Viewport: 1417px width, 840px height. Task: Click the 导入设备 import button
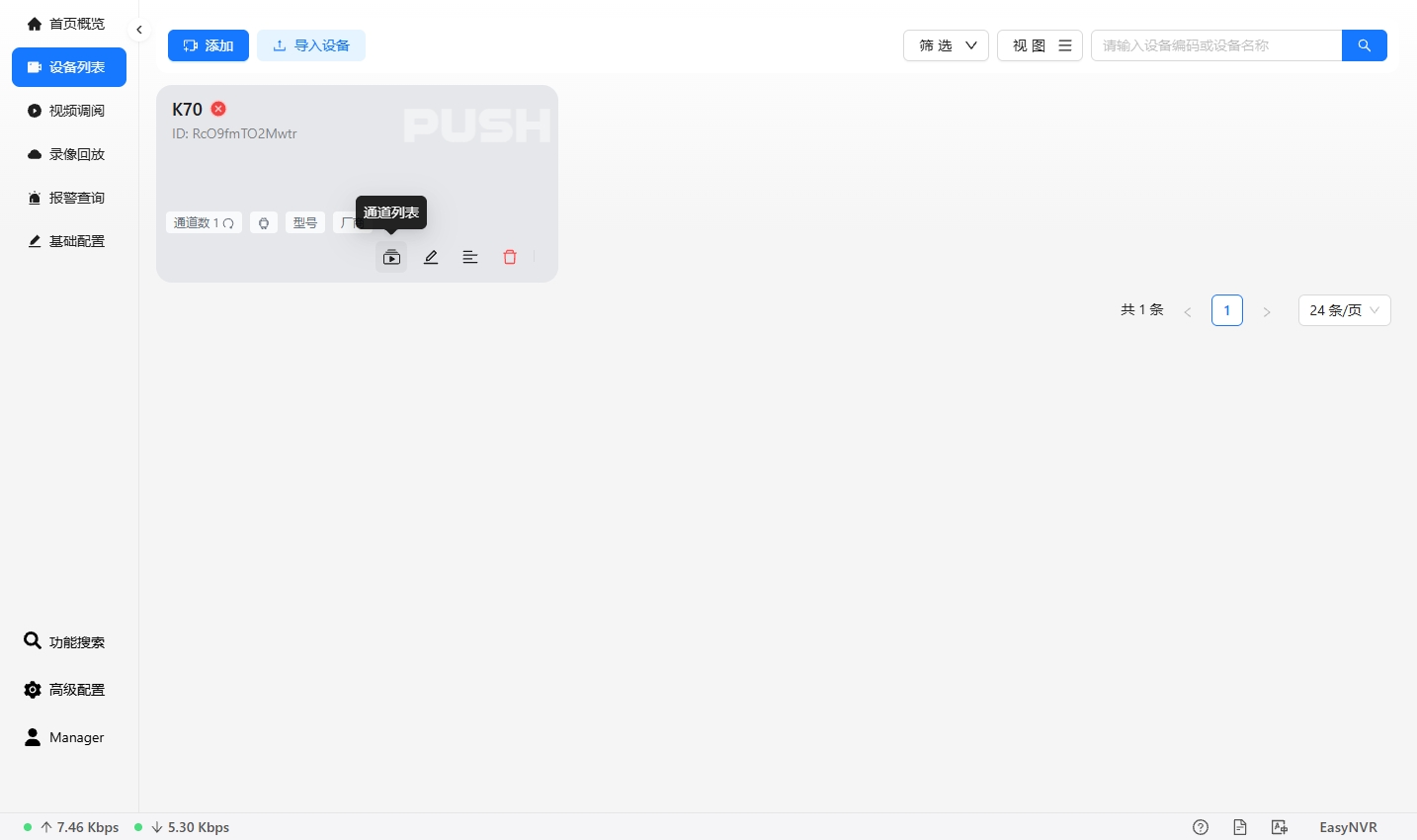[311, 45]
